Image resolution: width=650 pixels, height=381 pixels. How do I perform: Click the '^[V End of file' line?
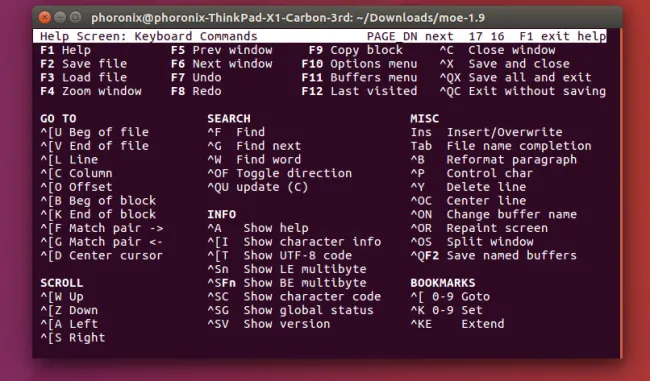point(95,146)
